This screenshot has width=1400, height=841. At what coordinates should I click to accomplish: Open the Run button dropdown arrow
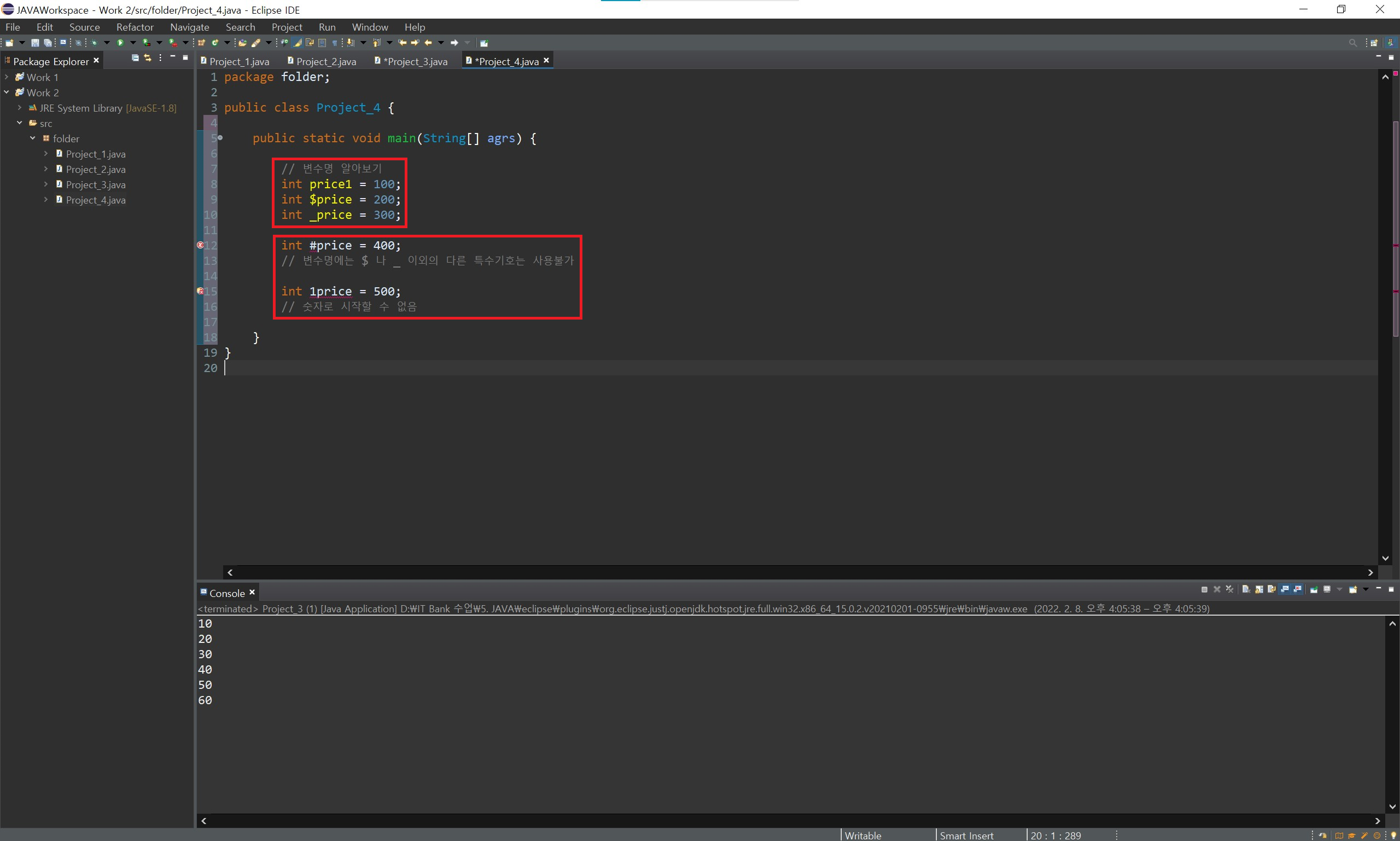(133, 43)
